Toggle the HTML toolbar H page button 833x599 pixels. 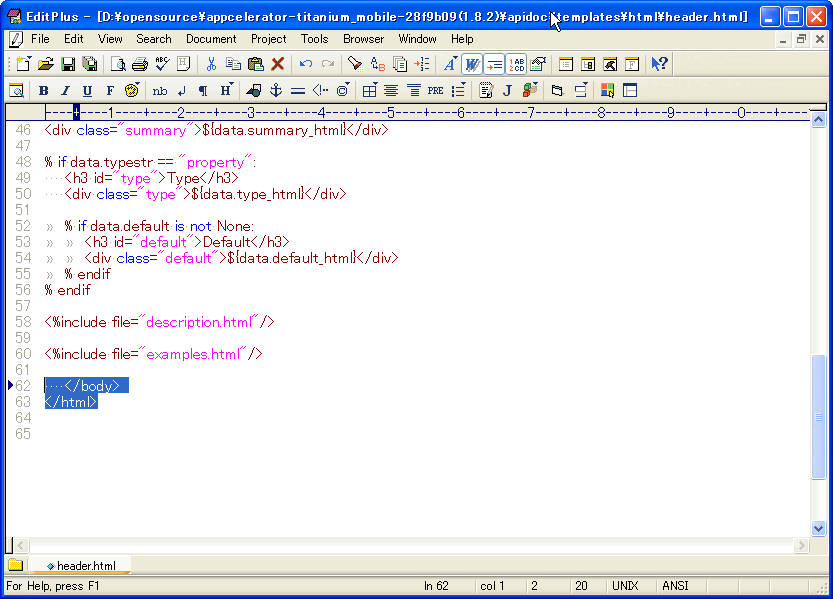pos(183,64)
